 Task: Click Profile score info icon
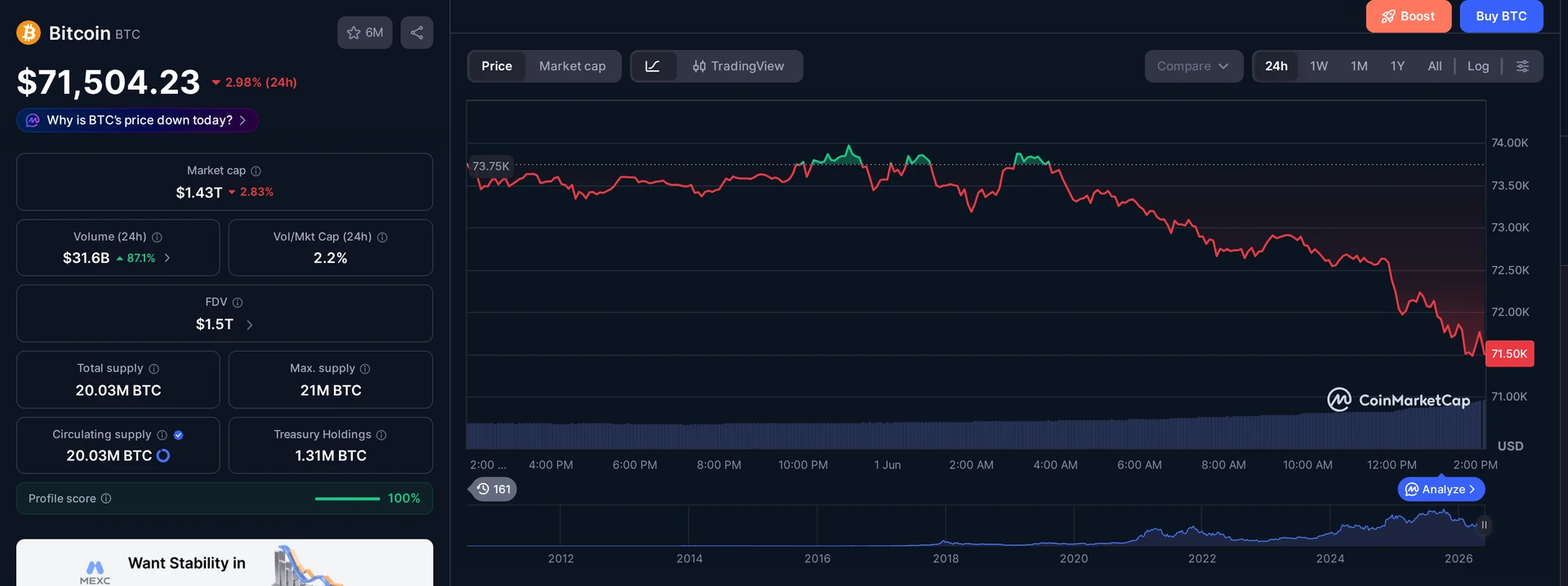[106, 499]
